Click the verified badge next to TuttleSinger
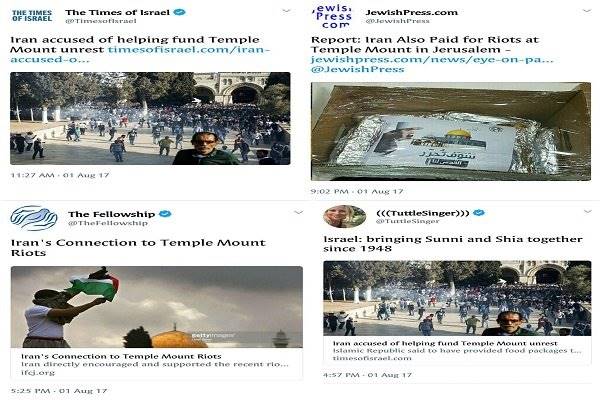The width and height of the screenshot is (600, 400). point(479,213)
